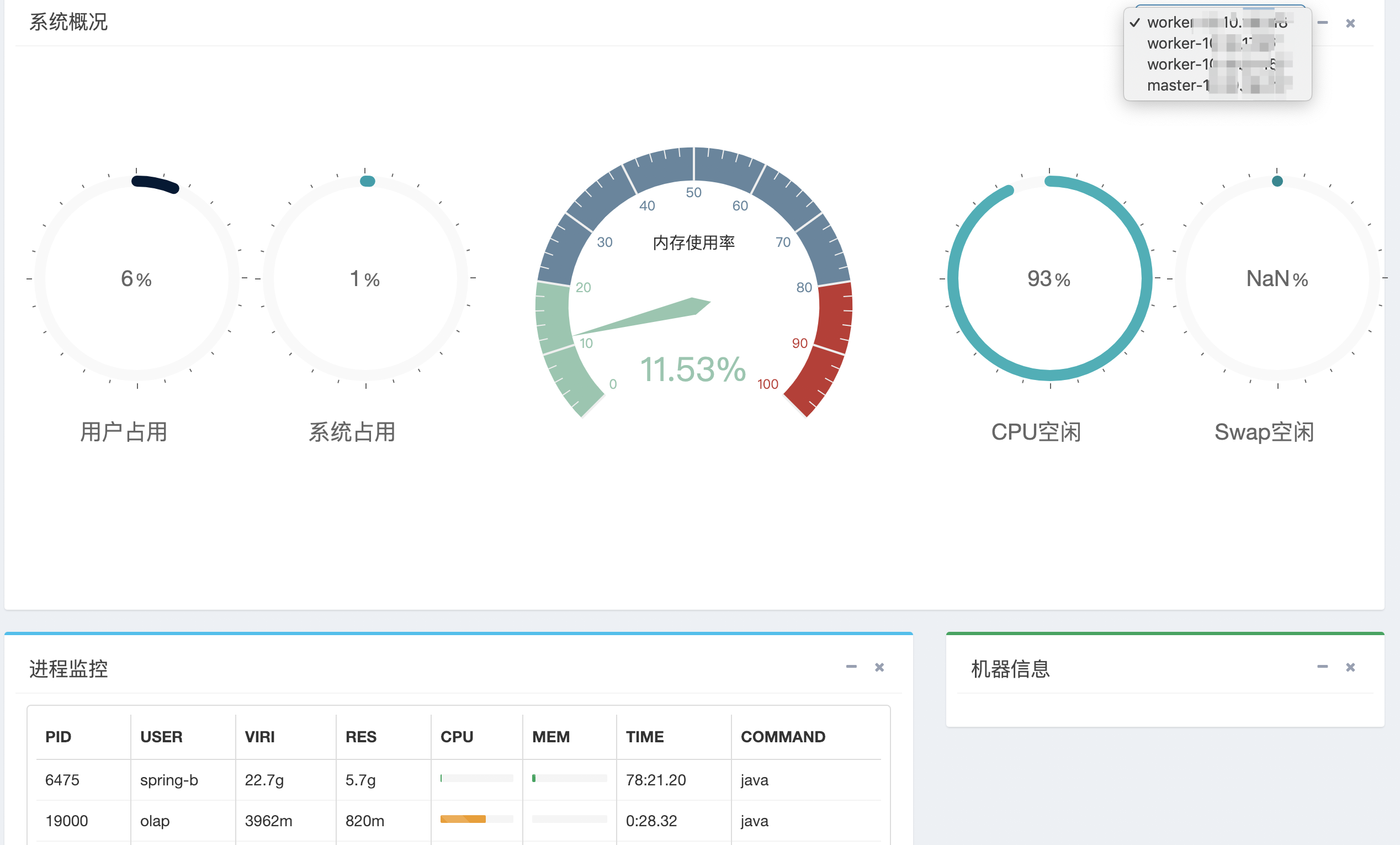Sort by the PID column header

pos(59,736)
